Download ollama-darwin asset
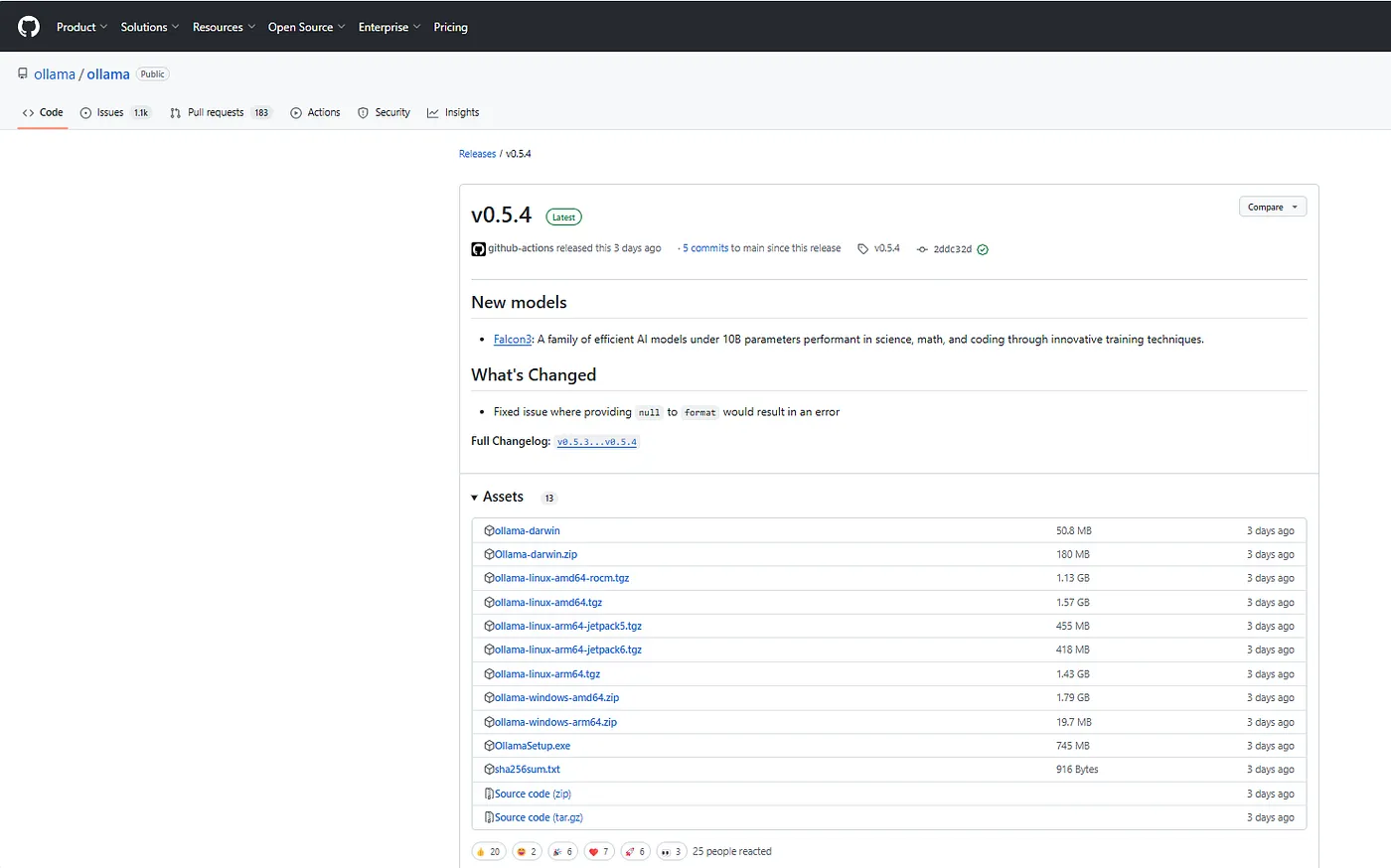Screen dimensions: 1391x868 [x=528, y=530]
